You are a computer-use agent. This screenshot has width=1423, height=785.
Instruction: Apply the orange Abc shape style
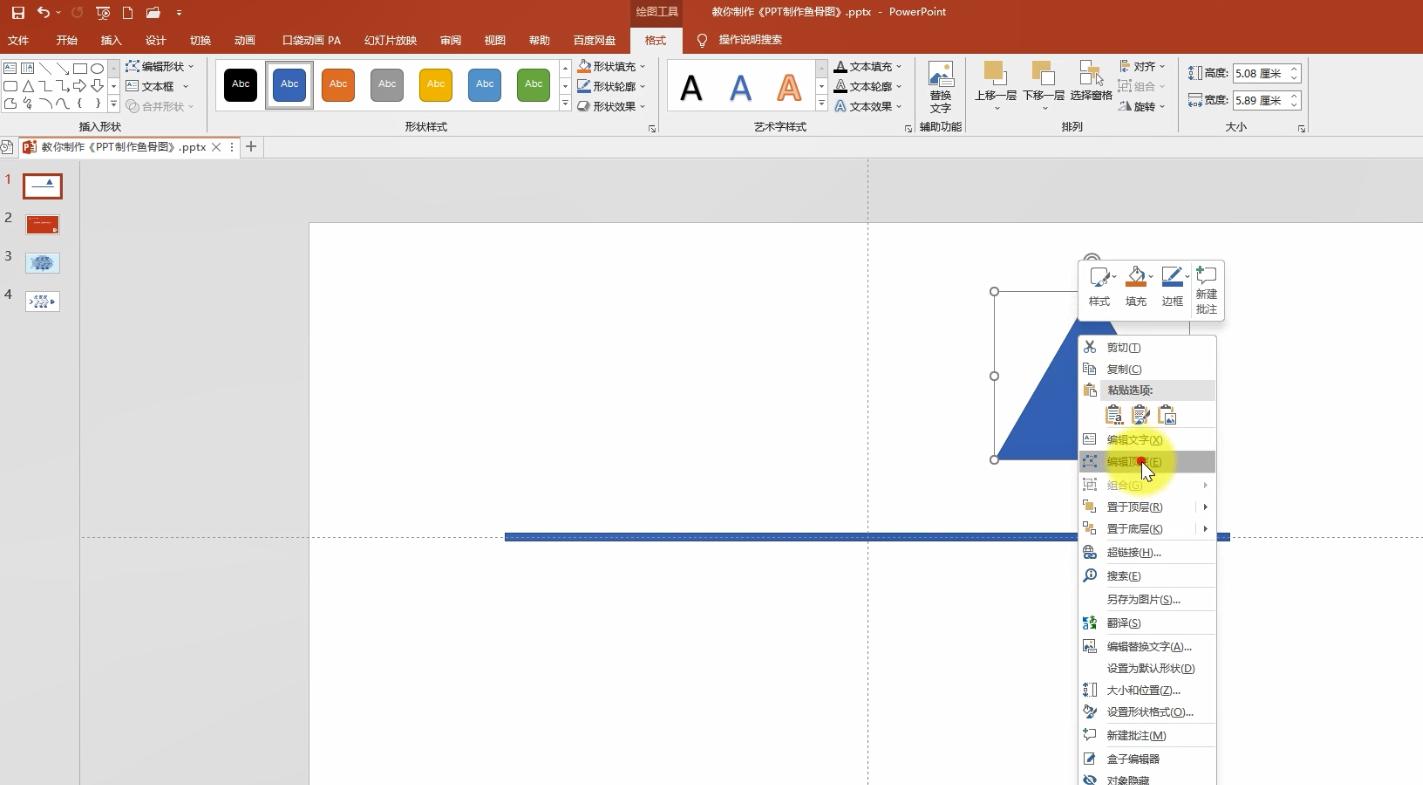338,85
